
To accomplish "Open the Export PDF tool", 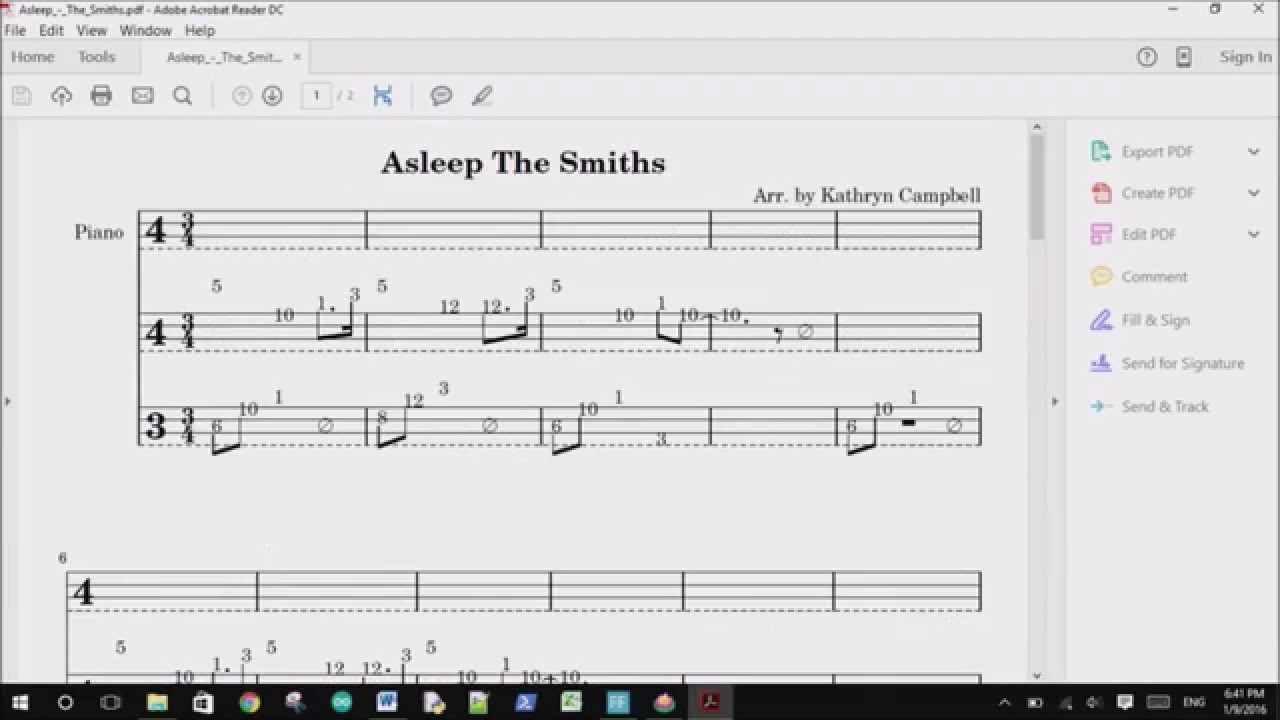I will tap(1157, 152).
